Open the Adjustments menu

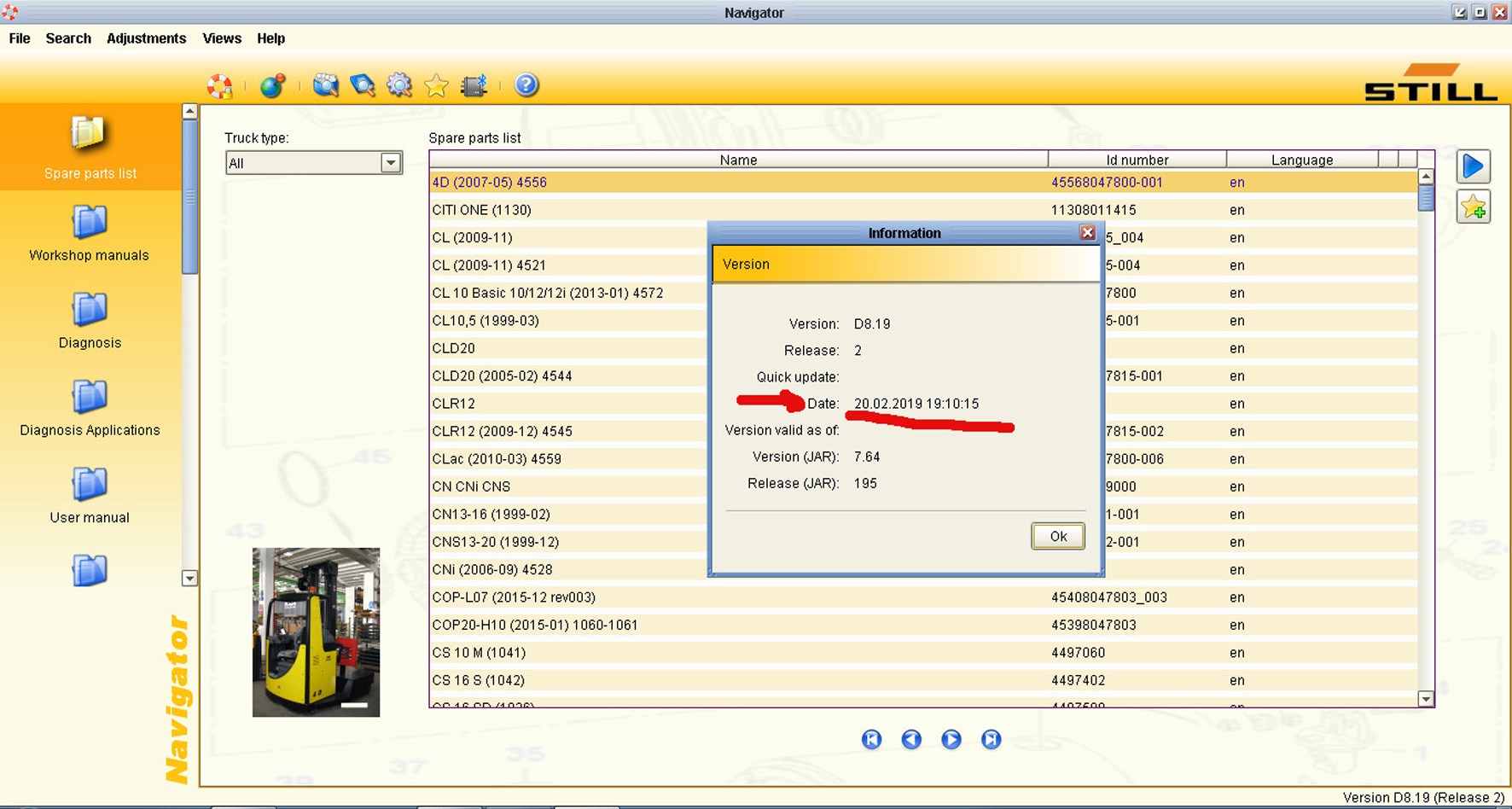pyautogui.click(x=146, y=38)
